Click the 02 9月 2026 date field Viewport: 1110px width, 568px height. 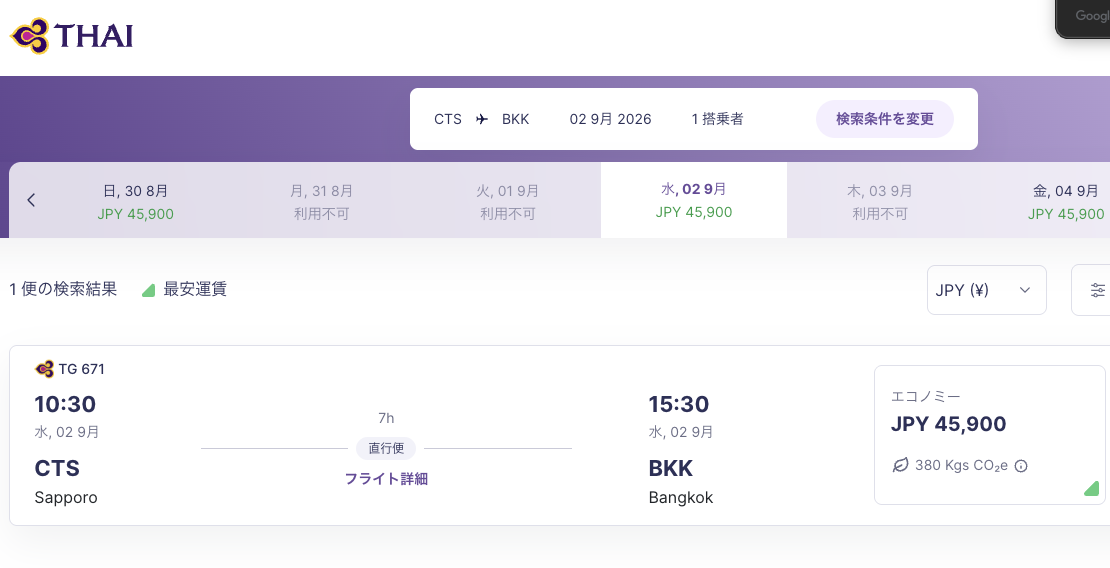pyautogui.click(x=610, y=119)
